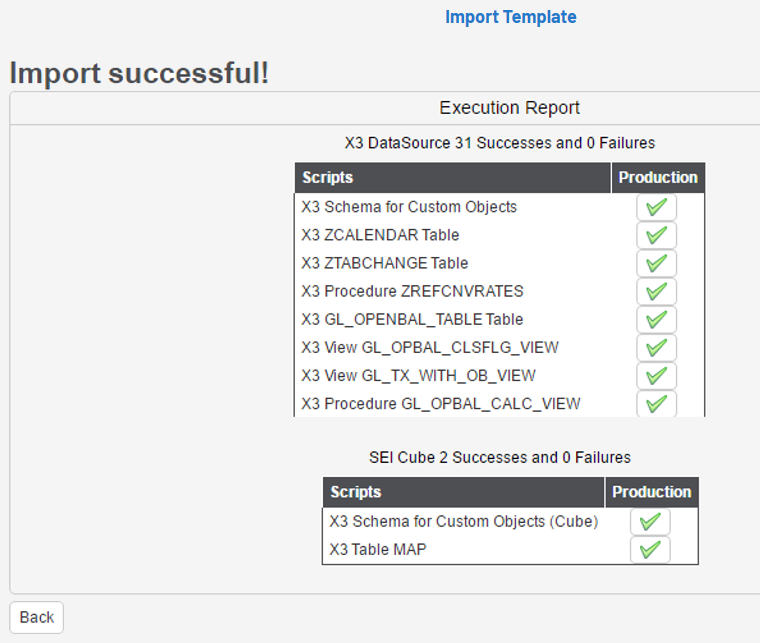Click Production column header in SEI Cube table

tap(651, 492)
